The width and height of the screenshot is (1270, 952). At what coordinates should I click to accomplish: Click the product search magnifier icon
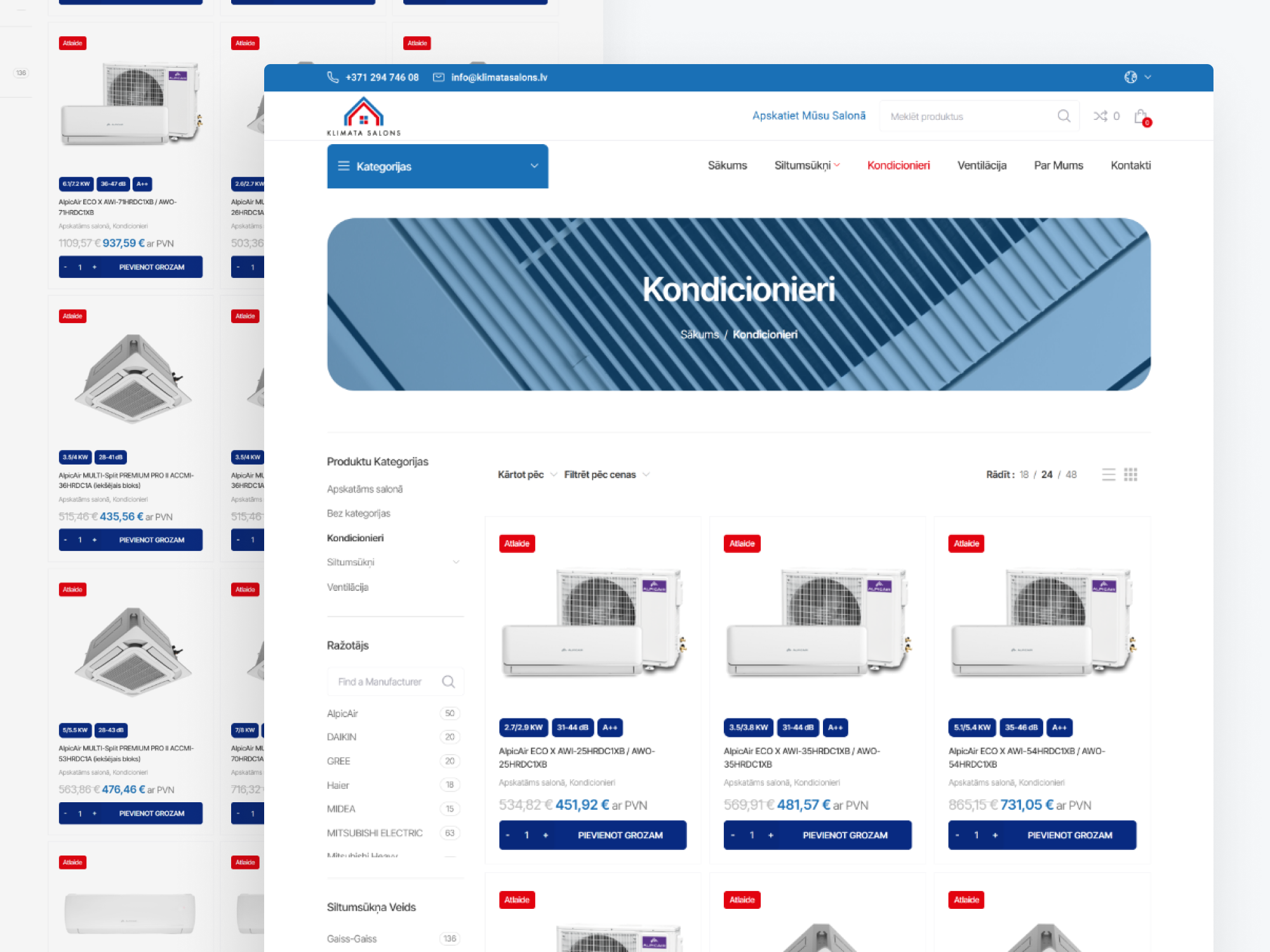[1064, 116]
